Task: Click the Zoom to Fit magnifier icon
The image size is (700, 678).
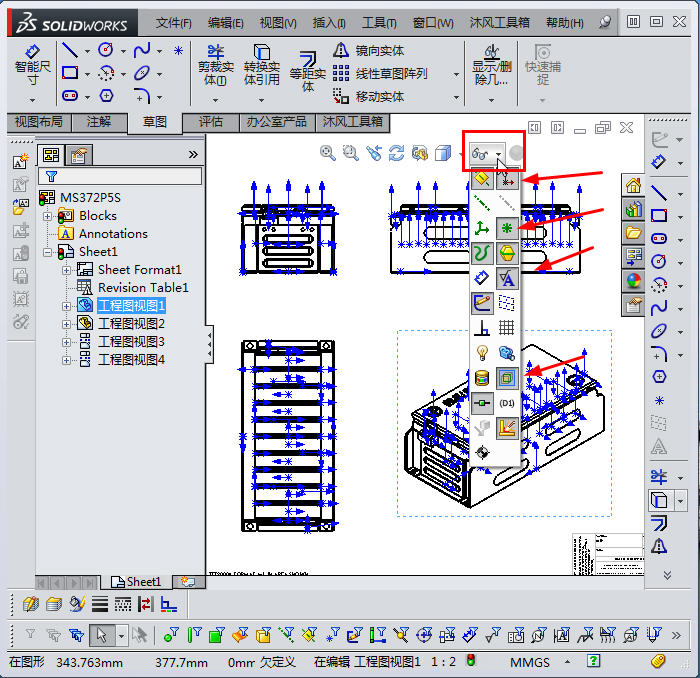Action: (x=327, y=153)
